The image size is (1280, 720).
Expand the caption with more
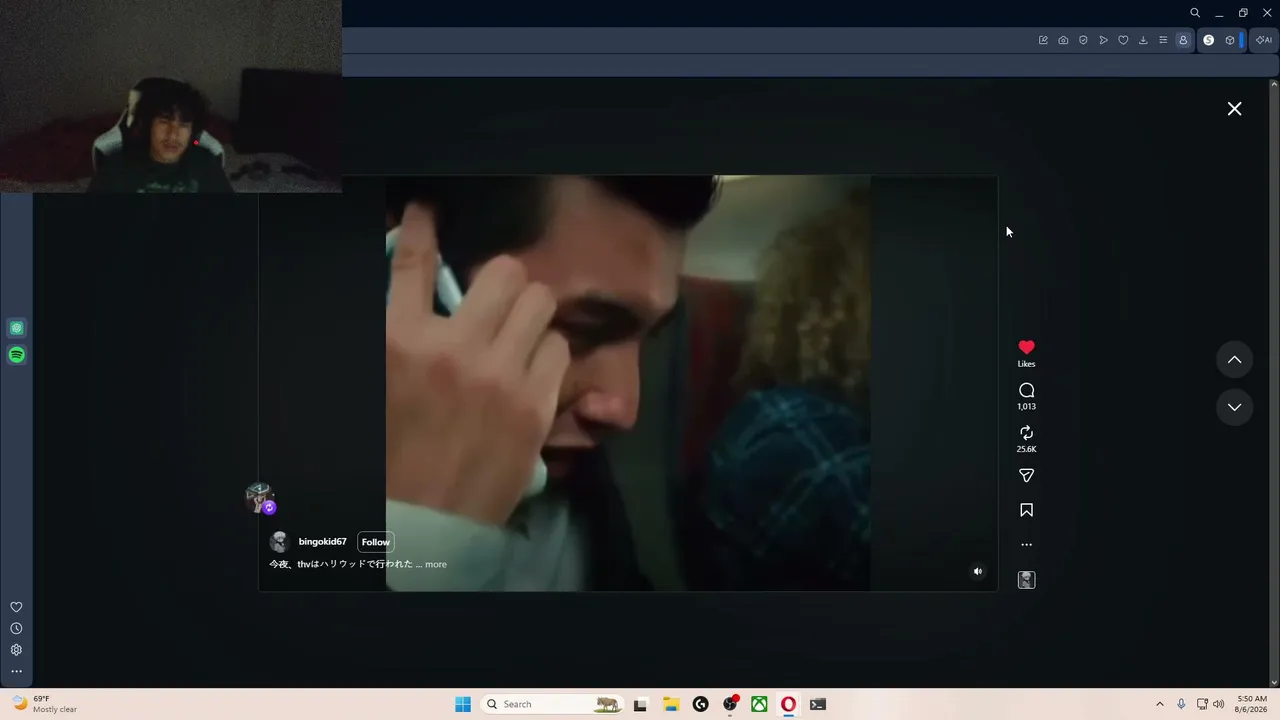(x=436, y=564)
